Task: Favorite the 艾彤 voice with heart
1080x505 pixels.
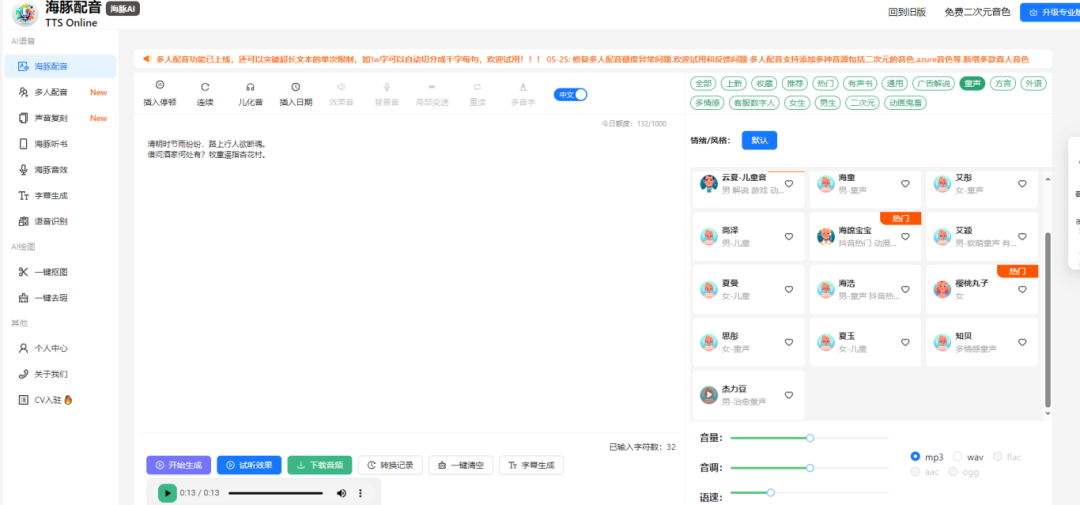Action: coord(1022,184)
